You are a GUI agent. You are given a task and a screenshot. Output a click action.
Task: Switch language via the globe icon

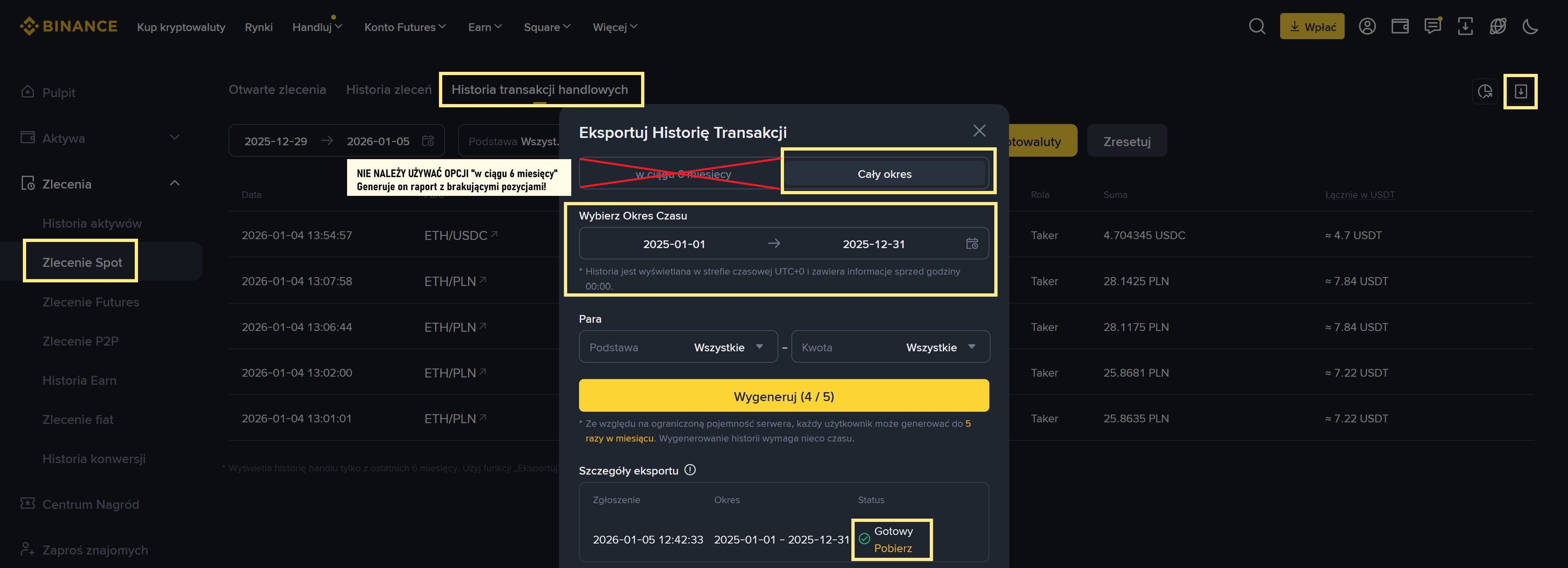point(1498,26)
